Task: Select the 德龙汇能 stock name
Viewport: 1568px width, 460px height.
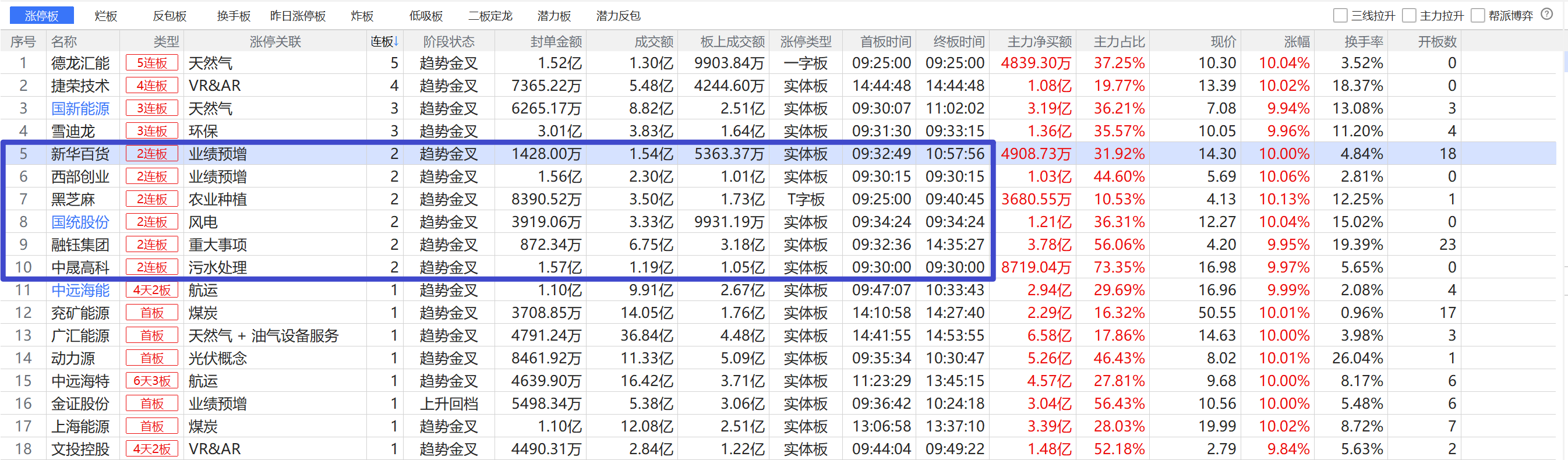Action: click(80, 63)
